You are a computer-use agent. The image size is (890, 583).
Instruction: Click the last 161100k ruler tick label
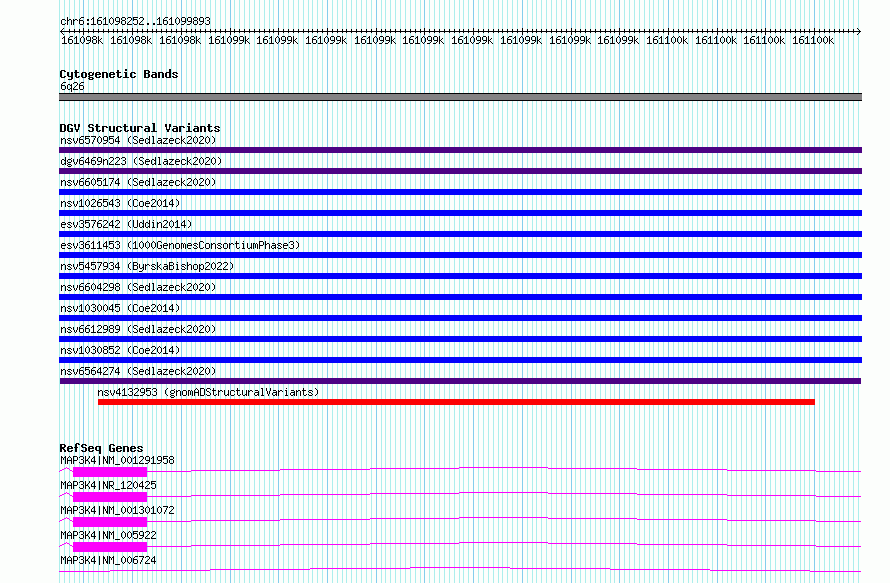pos(813,40)
